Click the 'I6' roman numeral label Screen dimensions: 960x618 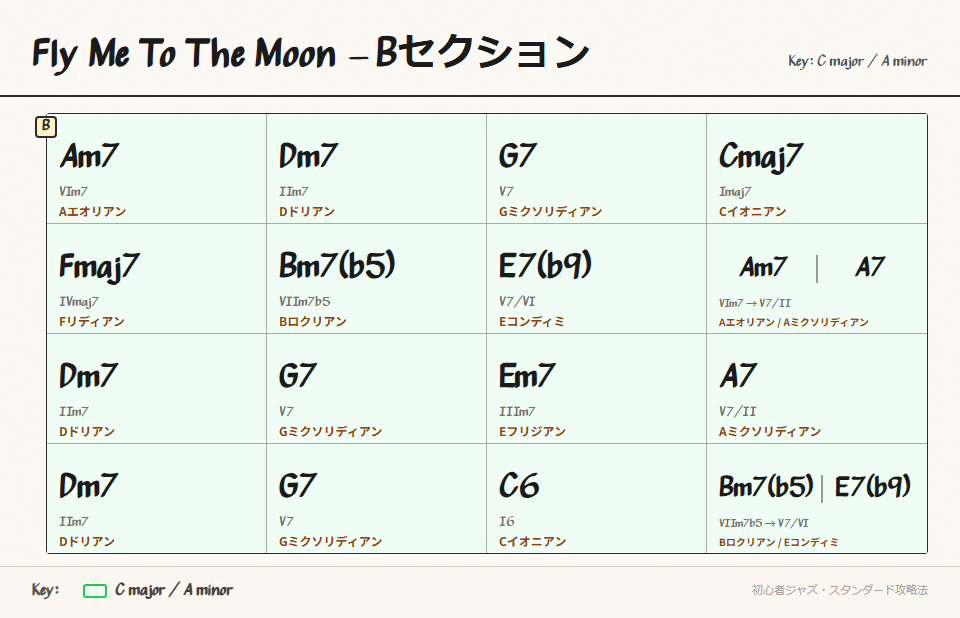(507, 521)
